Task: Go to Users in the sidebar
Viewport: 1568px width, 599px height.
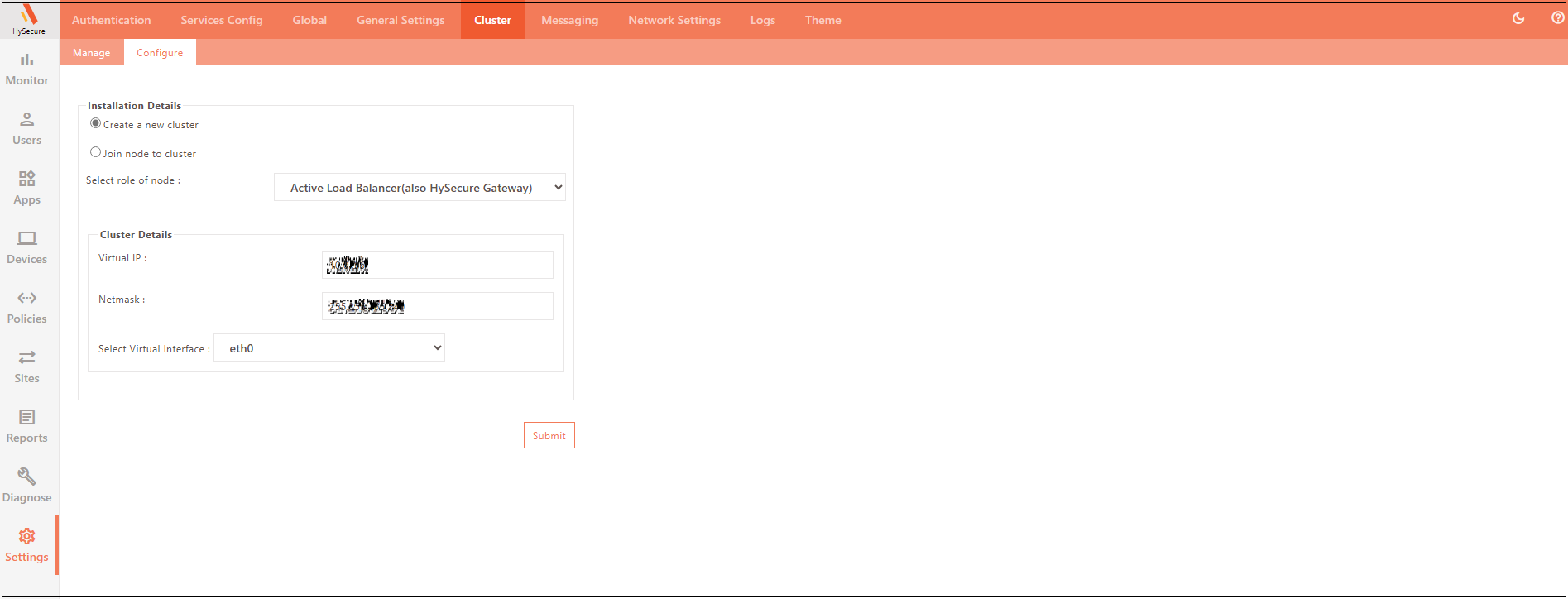Action: 27,128
